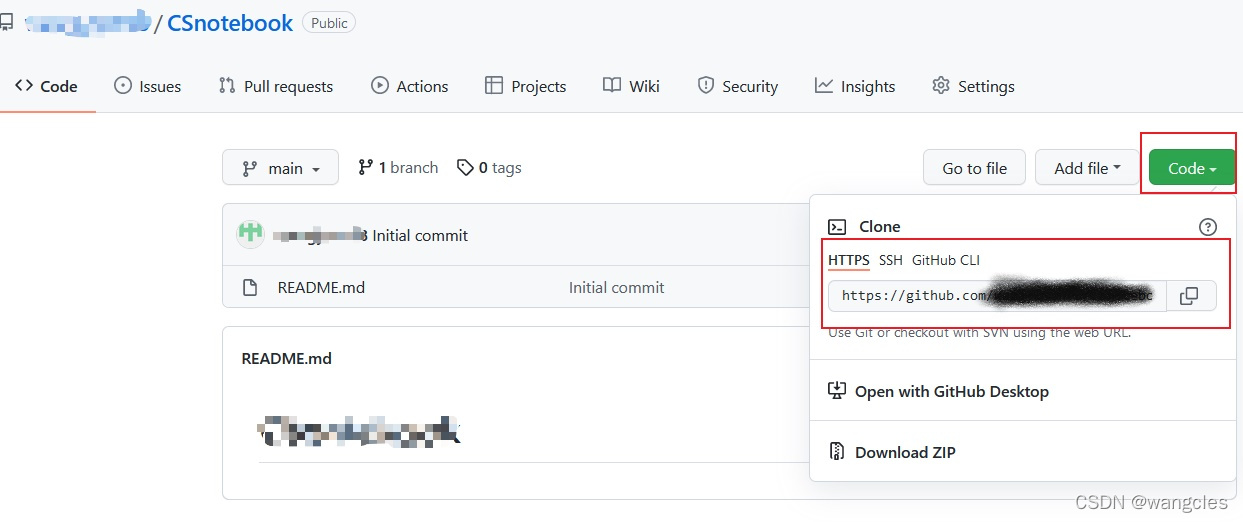
Task: Select the clone URL text field
Action: (997, 296)
